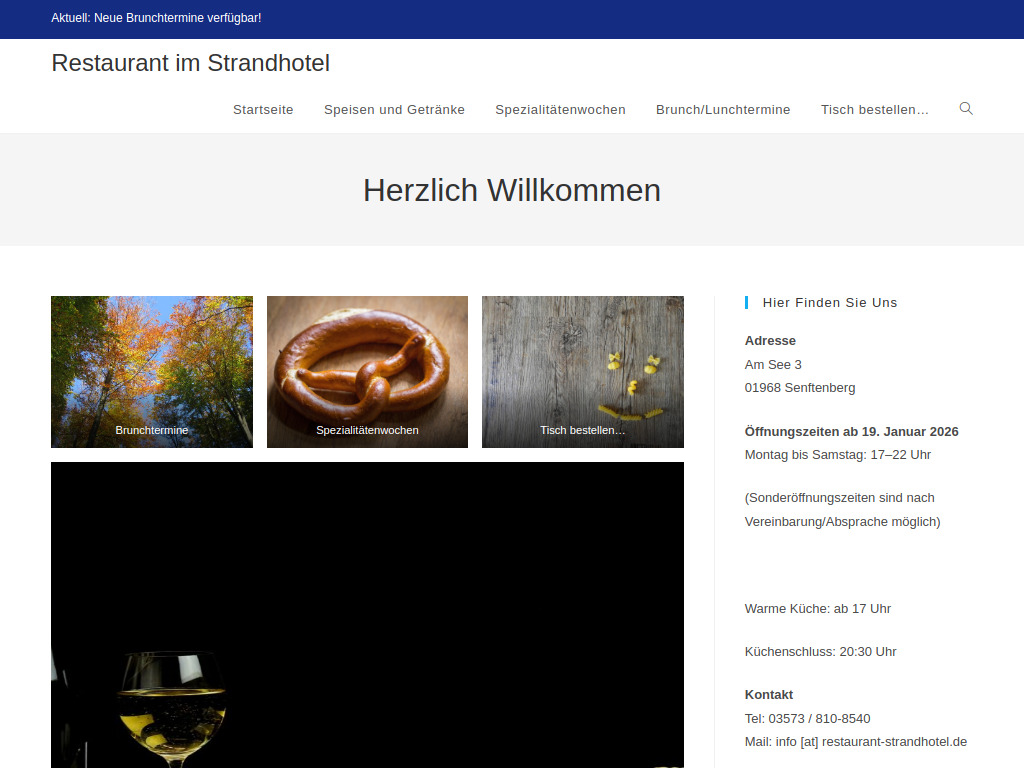Click the Hier Finden Sie Uns heading
This screenshot has height=768, width=1024.
[829, 302]
